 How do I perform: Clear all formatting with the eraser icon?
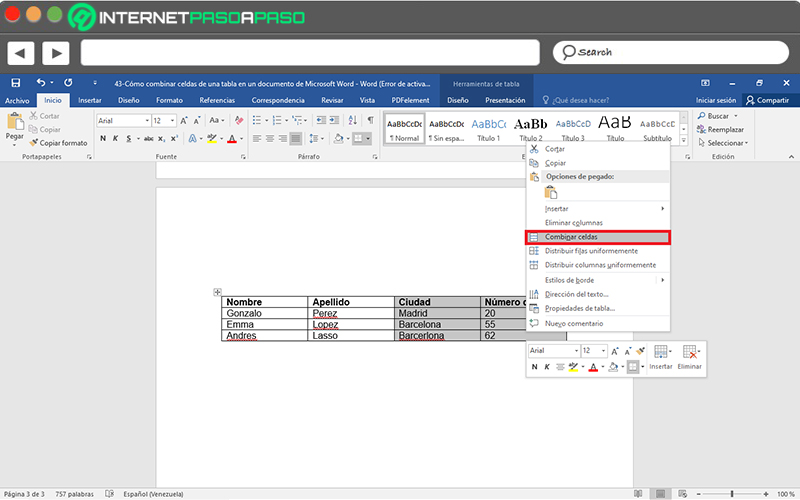coord(239,120)
